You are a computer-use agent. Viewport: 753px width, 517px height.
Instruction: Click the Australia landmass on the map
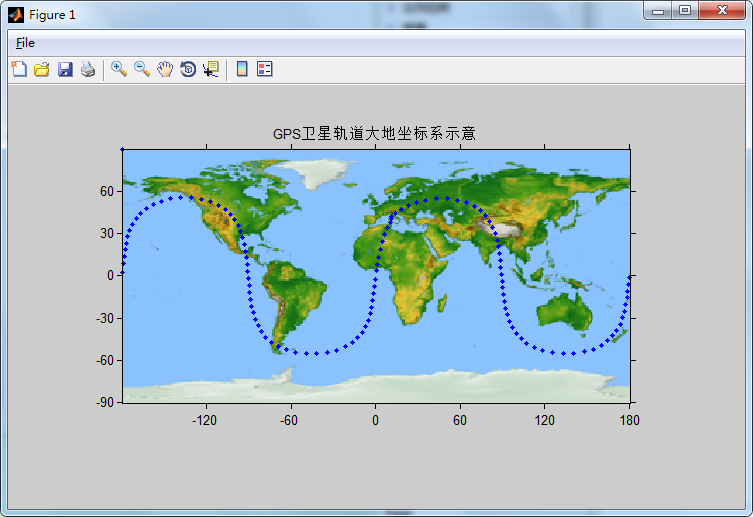(566, 312)
